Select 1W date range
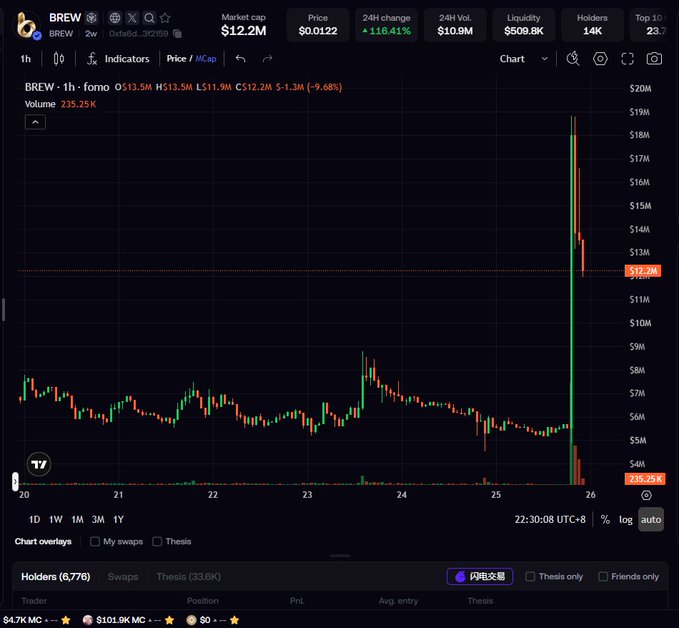This screenshot has width=679, height=628. click(x=56, y=519)
